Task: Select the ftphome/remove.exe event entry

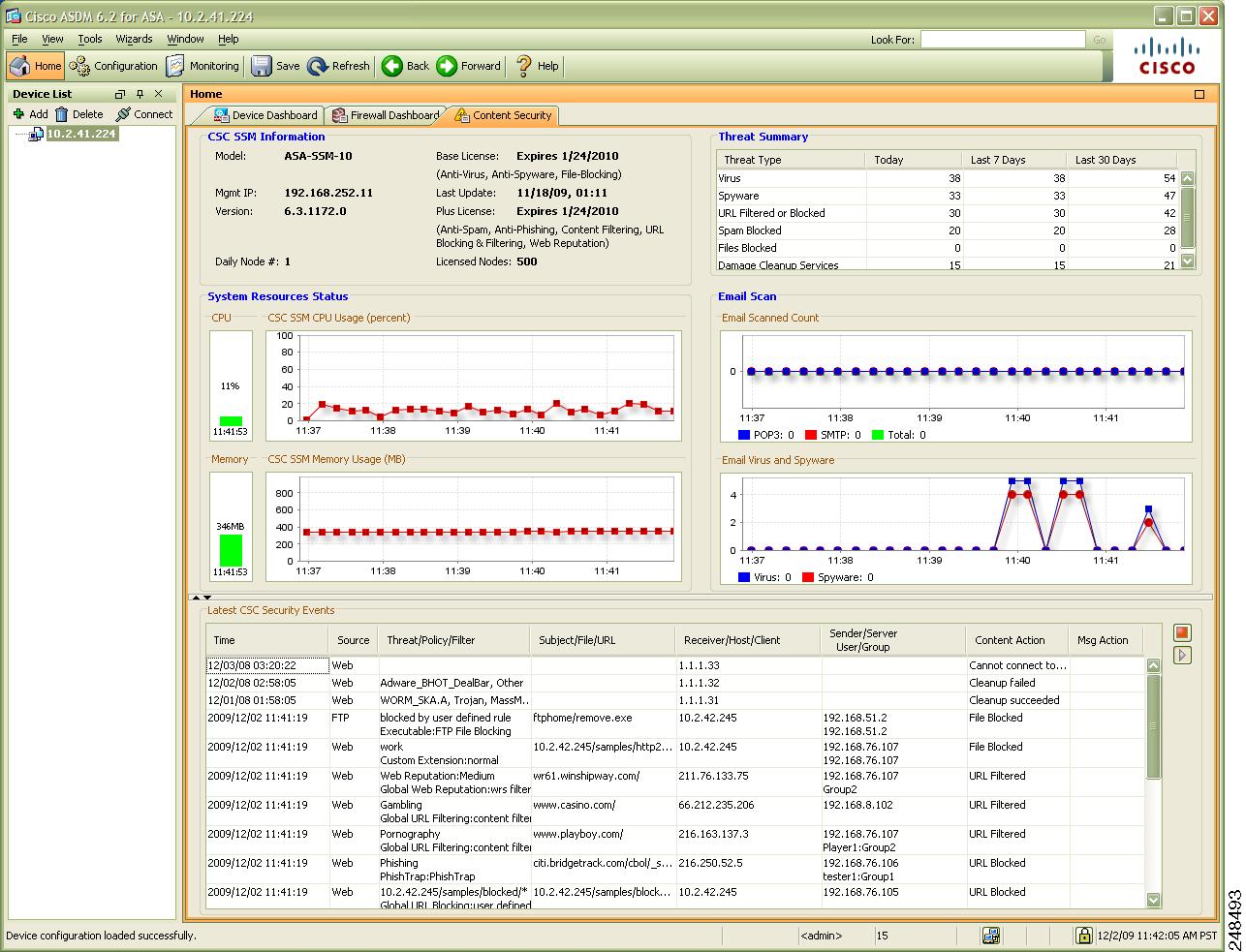Action: tap(675, 724)
